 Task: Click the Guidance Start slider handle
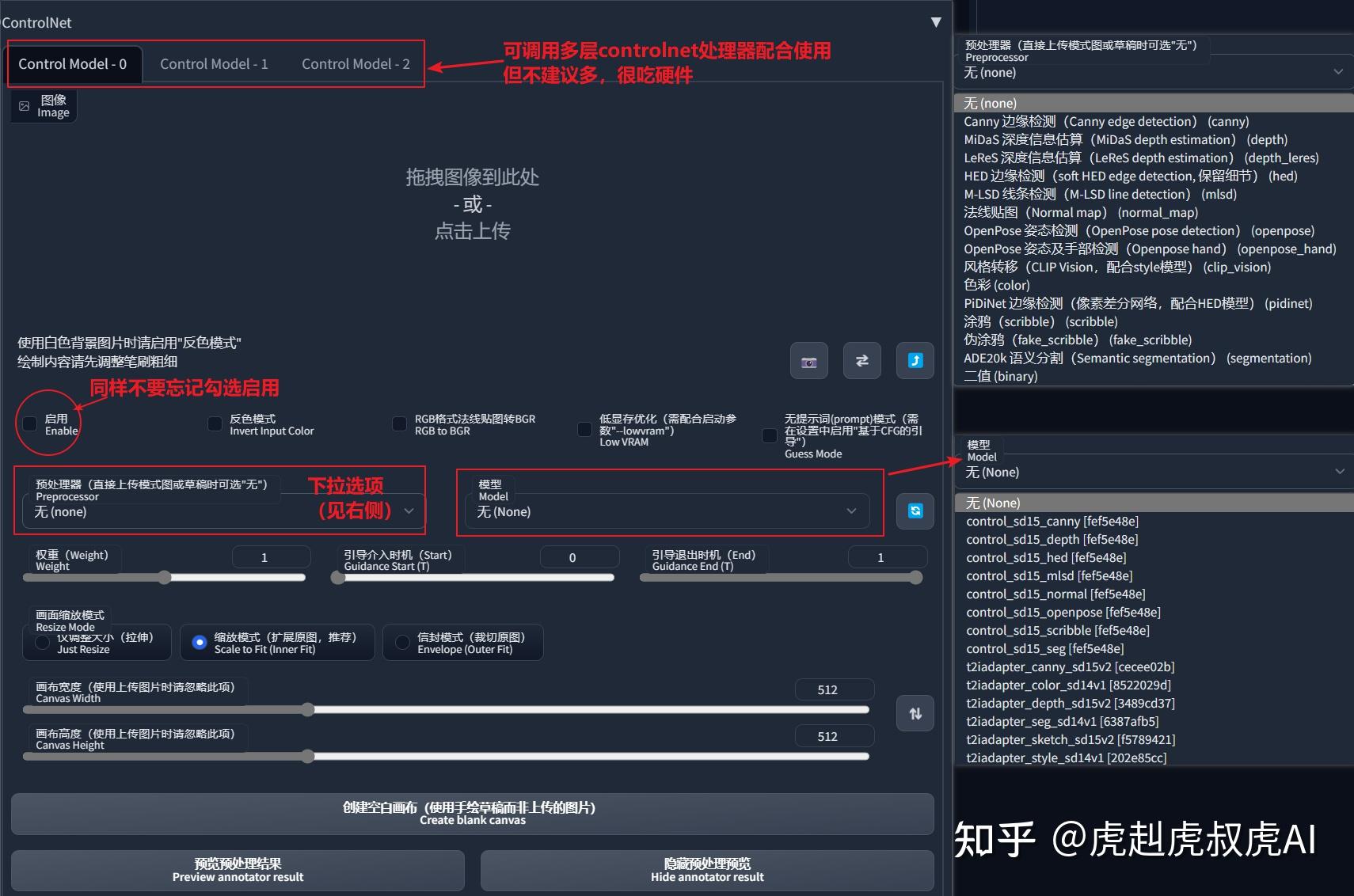click(338, 578)
